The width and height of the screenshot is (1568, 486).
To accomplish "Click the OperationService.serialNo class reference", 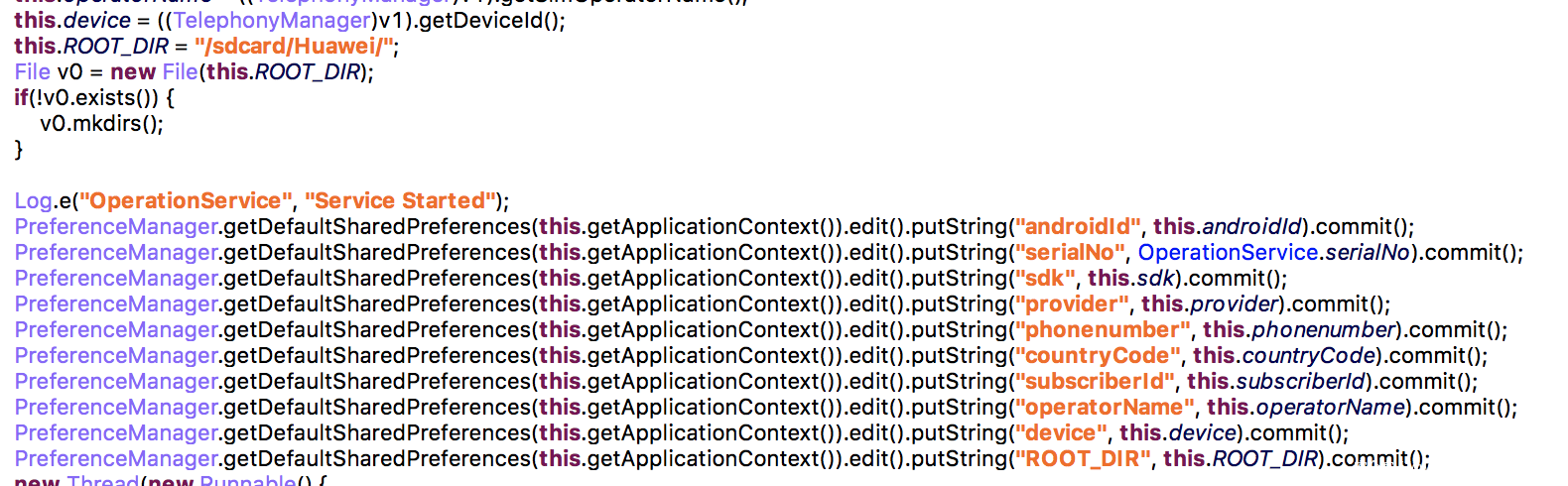I will [1227, 253].
